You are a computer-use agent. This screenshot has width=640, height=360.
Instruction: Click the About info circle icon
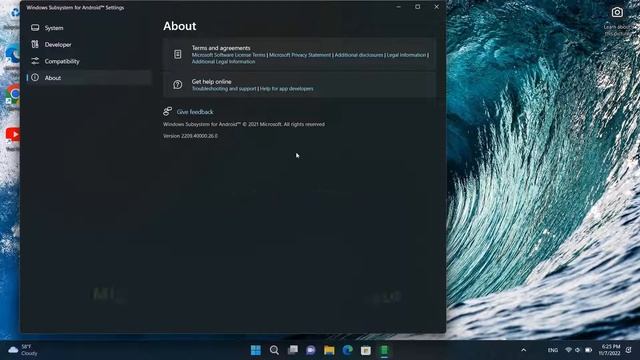click(35, 78)
